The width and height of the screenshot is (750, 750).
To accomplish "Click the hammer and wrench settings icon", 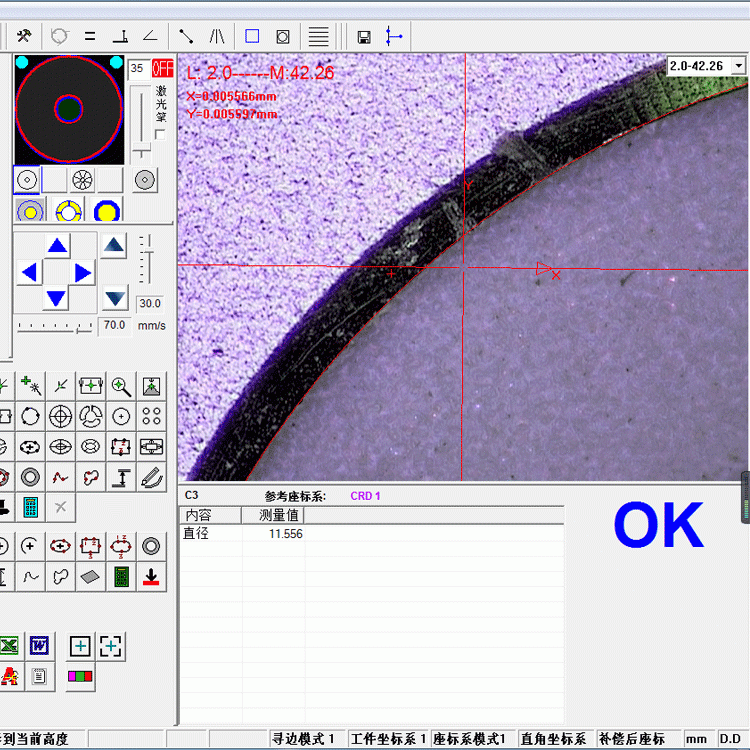I will pos(24,36).
